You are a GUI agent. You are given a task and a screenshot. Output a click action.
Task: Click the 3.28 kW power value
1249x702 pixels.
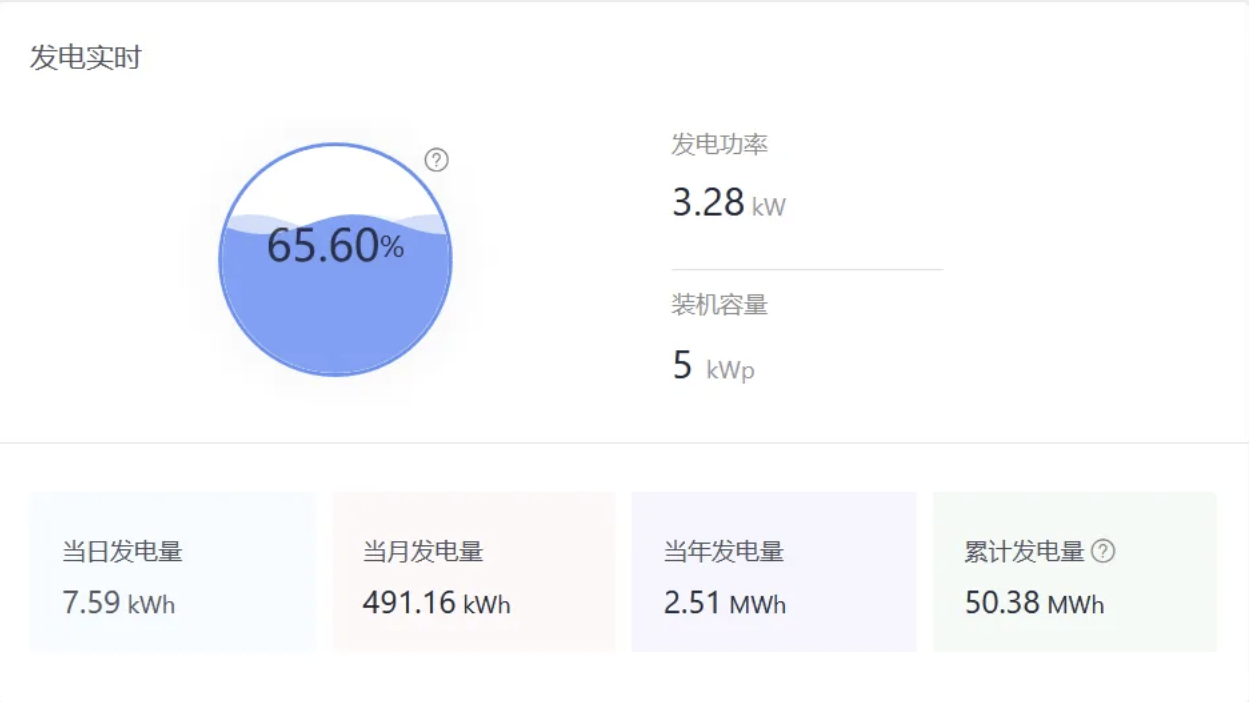pyautogui.click(x=728, y=203)
